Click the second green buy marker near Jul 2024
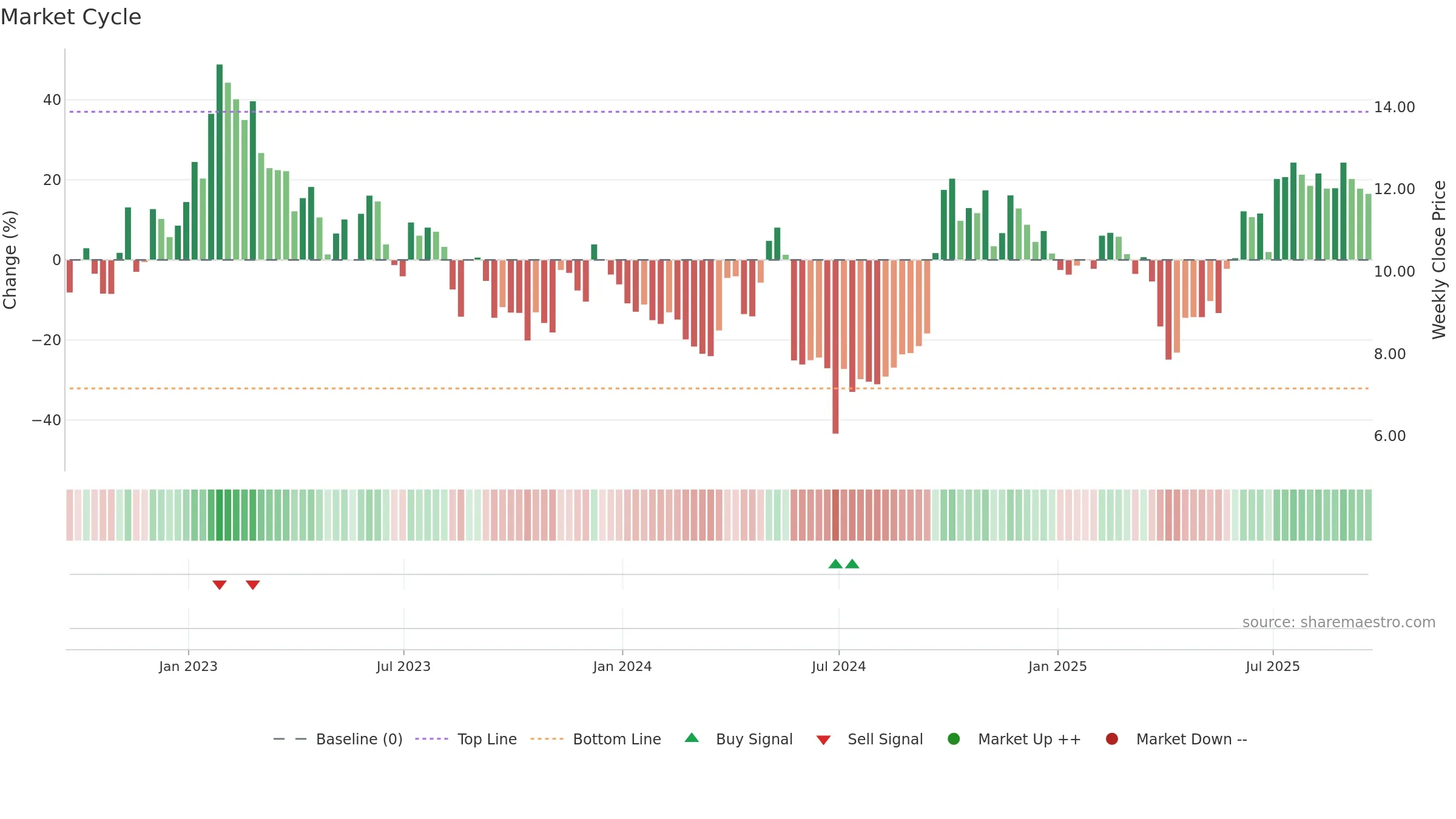This screenshot has width=1456, height=819. [x=852, y=564]
